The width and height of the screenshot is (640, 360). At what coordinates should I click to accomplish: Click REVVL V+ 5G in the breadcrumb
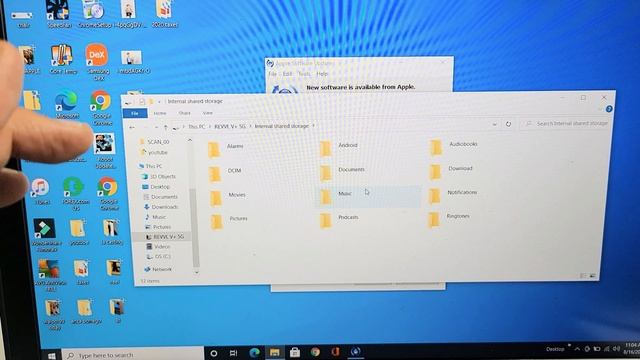point(230,127)
